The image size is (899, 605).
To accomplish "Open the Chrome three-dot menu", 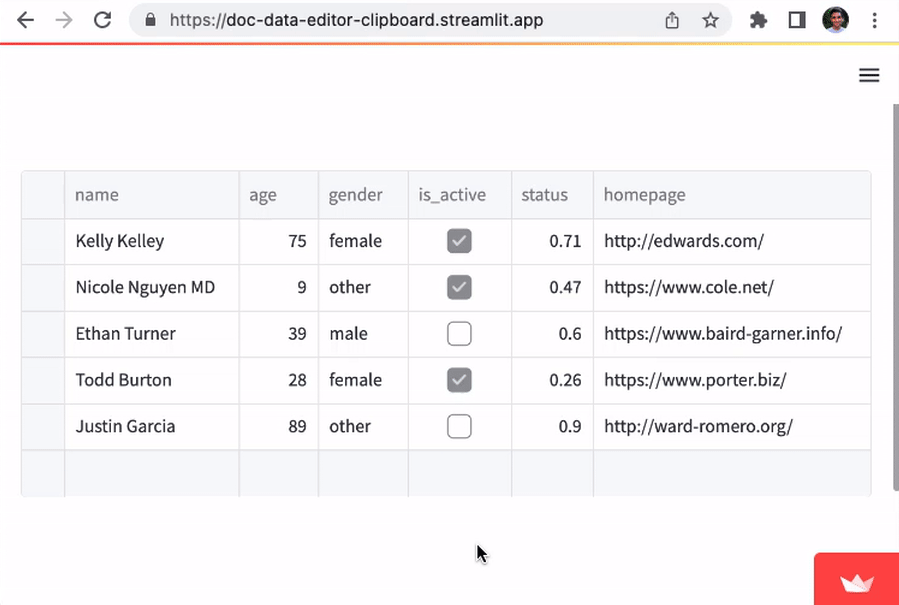I will coord(875,19).
